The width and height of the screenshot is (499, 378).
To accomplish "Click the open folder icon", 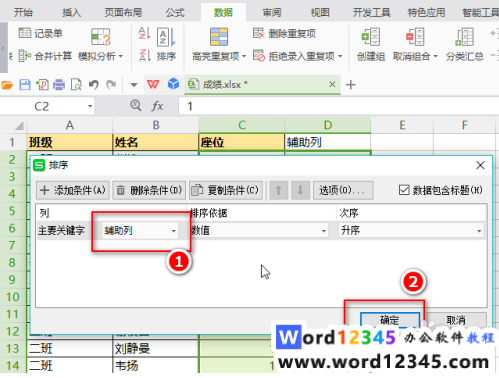I will click(7, 85).
